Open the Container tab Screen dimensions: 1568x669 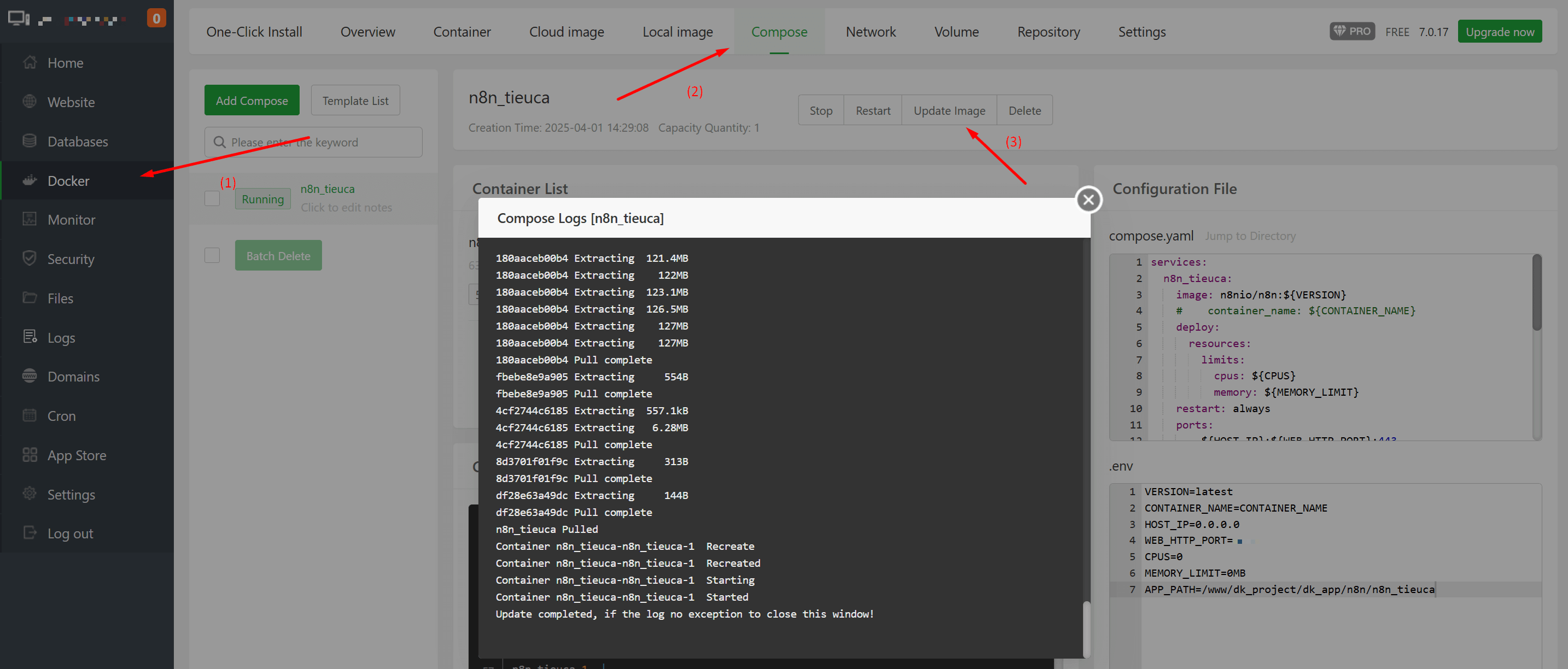coord(462,32)
